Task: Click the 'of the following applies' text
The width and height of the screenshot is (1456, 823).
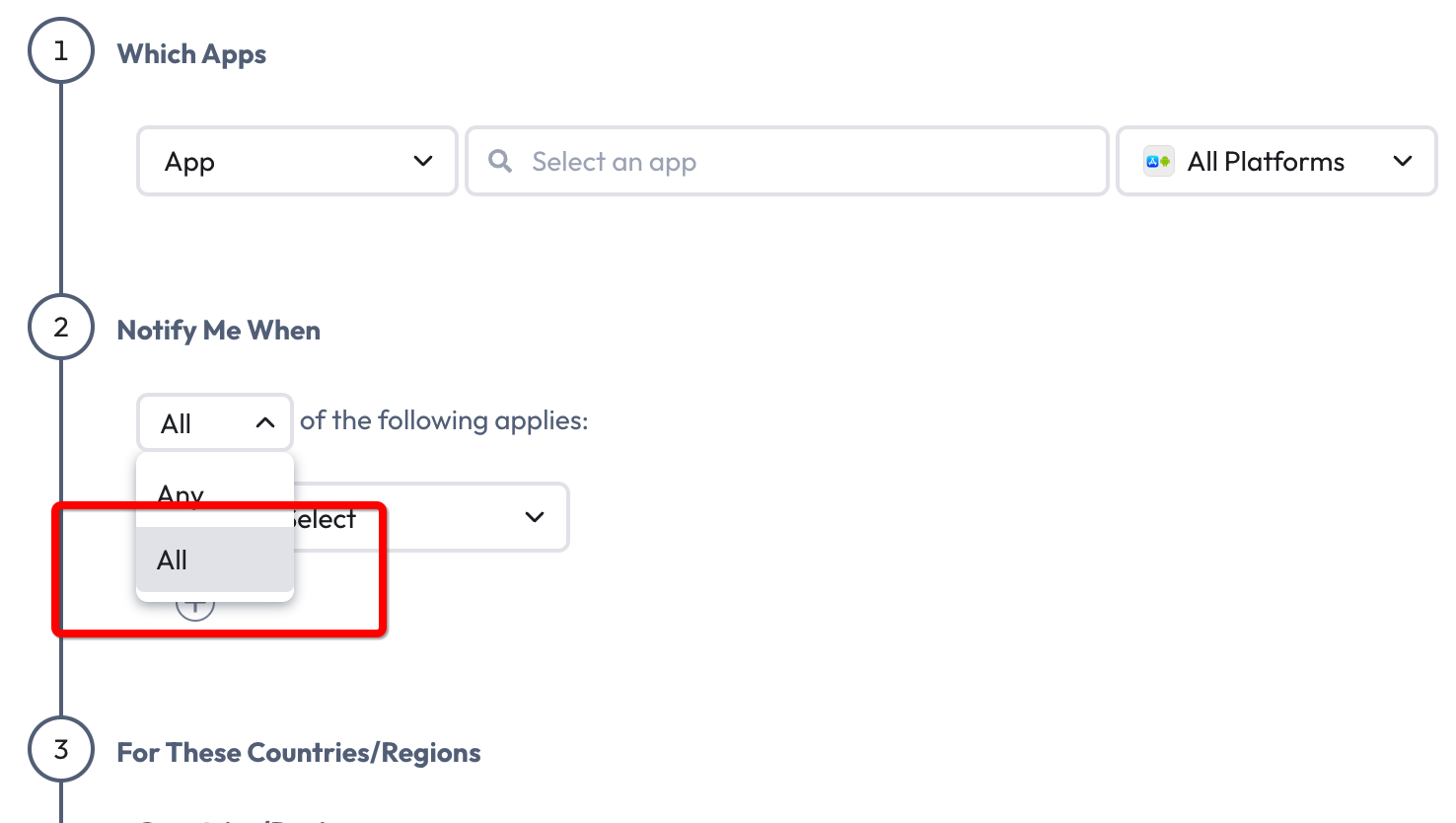Action: pos(444,420)
